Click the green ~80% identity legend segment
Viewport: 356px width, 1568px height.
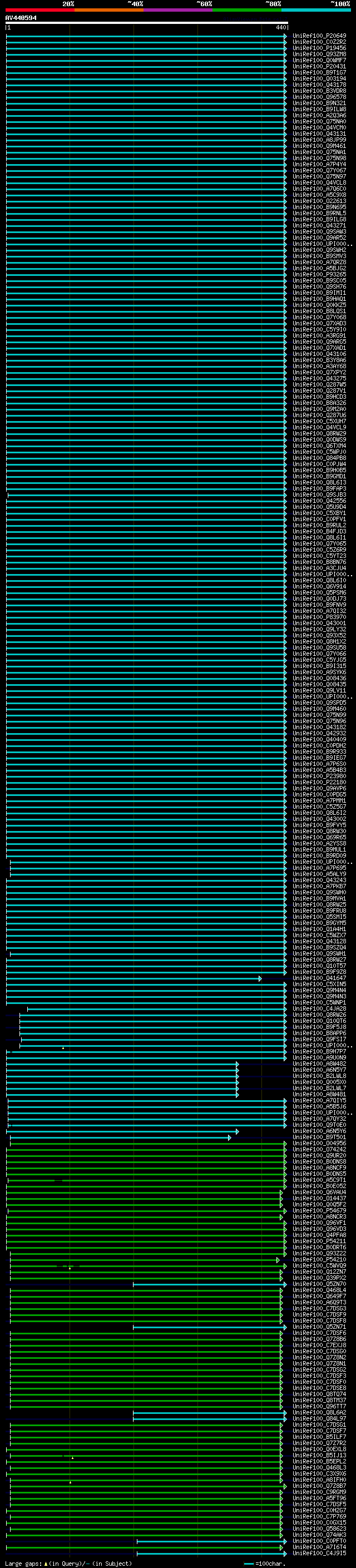click(x=247, y=10)
